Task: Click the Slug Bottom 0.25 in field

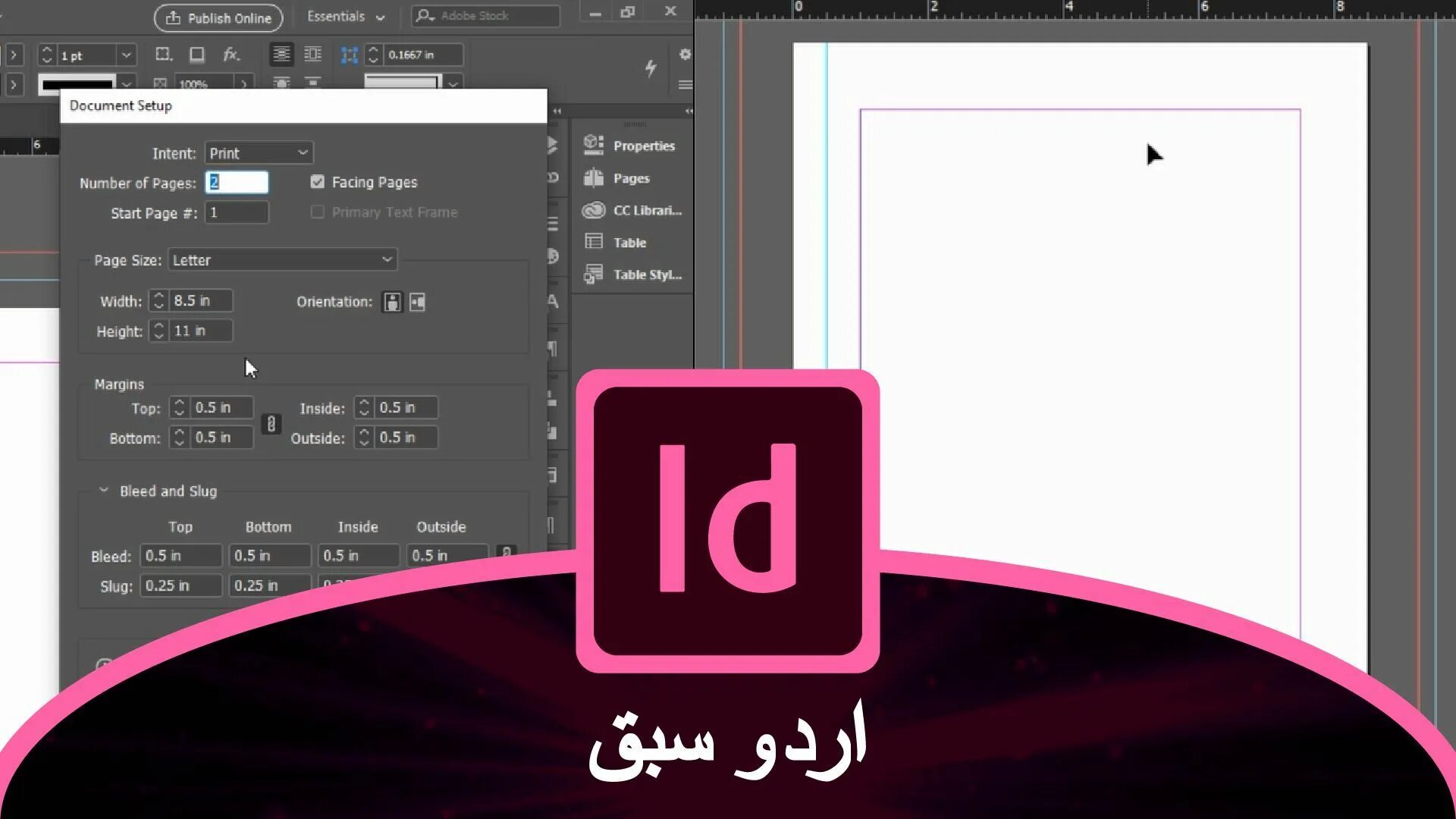Action: 270,585
